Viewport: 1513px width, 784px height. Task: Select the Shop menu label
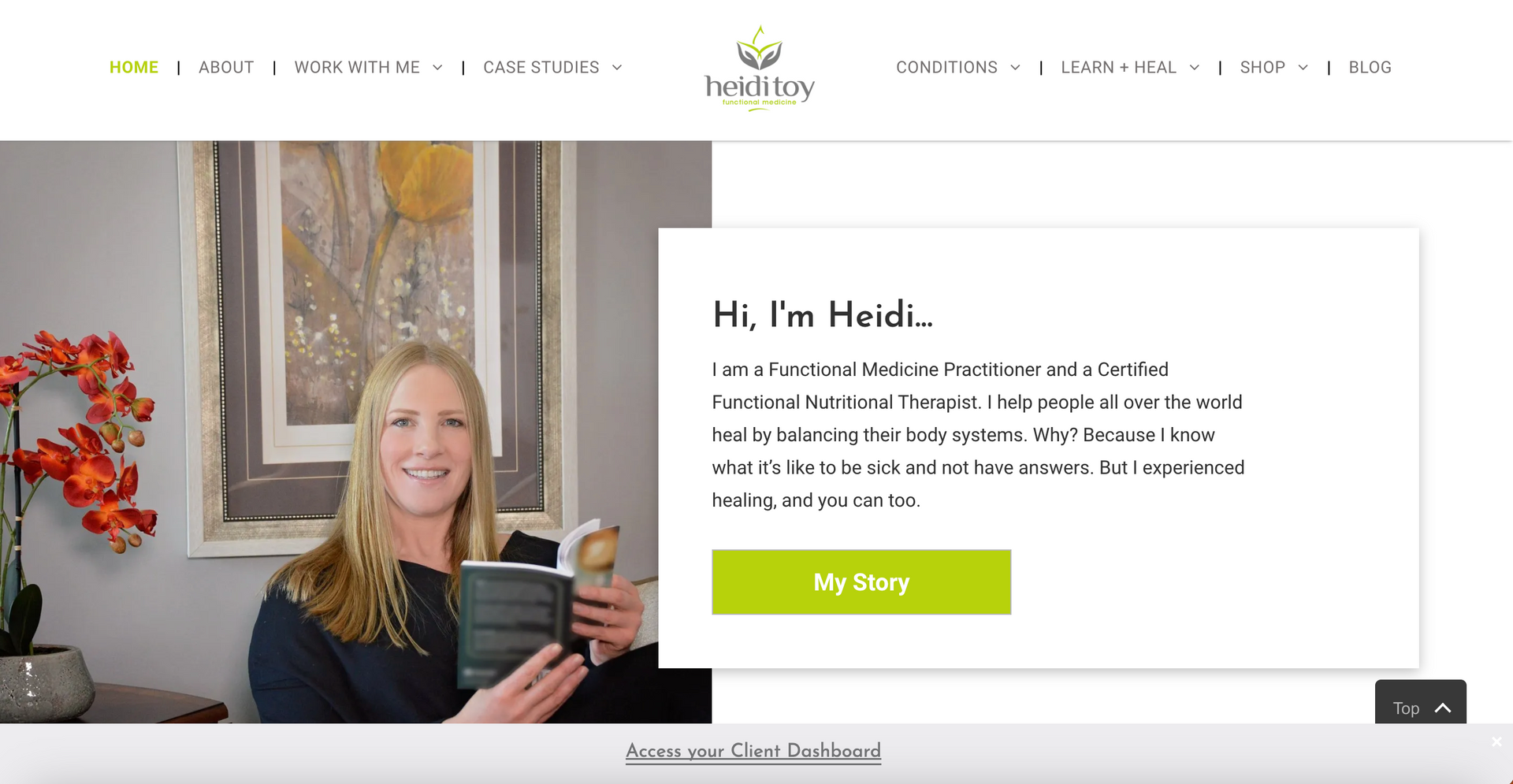tap(1262, 68)
